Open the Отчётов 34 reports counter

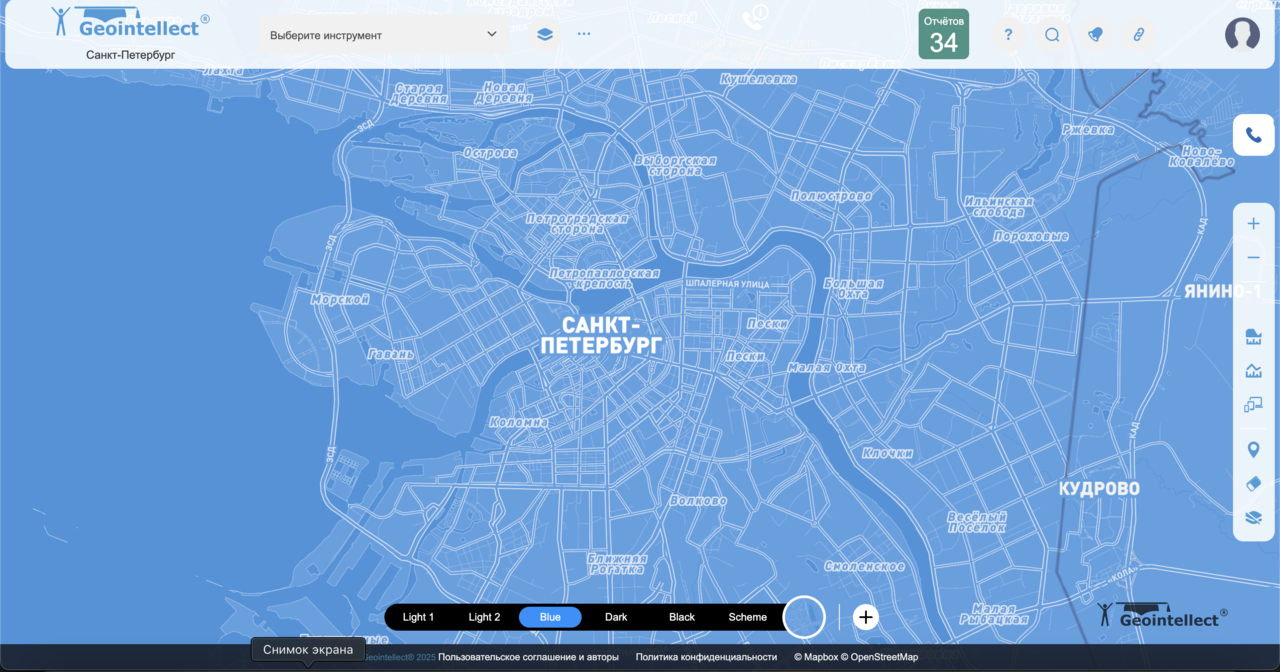coord(943,35)
